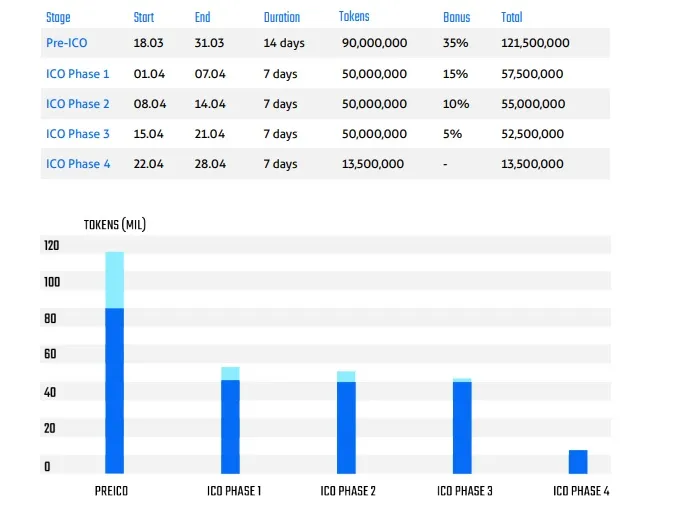The width and height of the screenshot is (683, 508).
Task: Open the ICO Phase 1 stage link
Action: [x=78, y=74]
